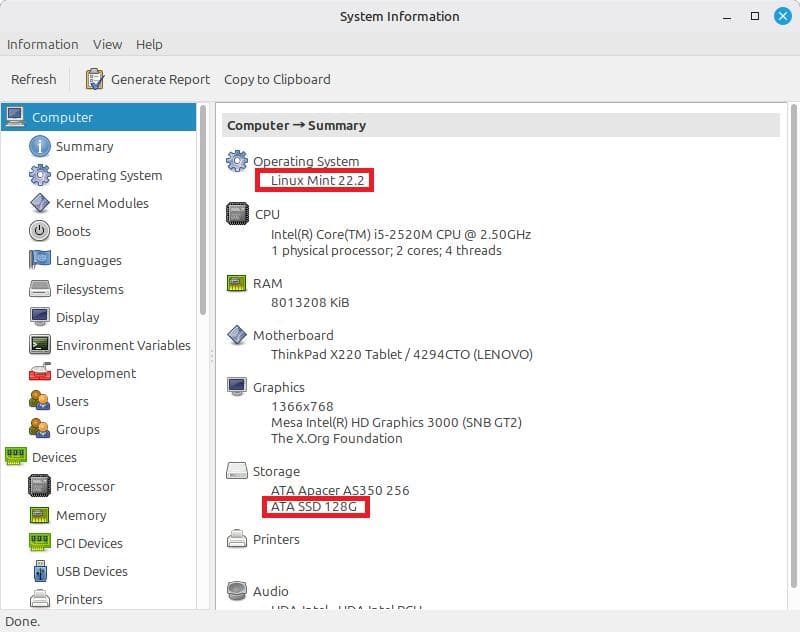Select the Processor chip icon
Screen dimensions: 800x632
(39, 486)
